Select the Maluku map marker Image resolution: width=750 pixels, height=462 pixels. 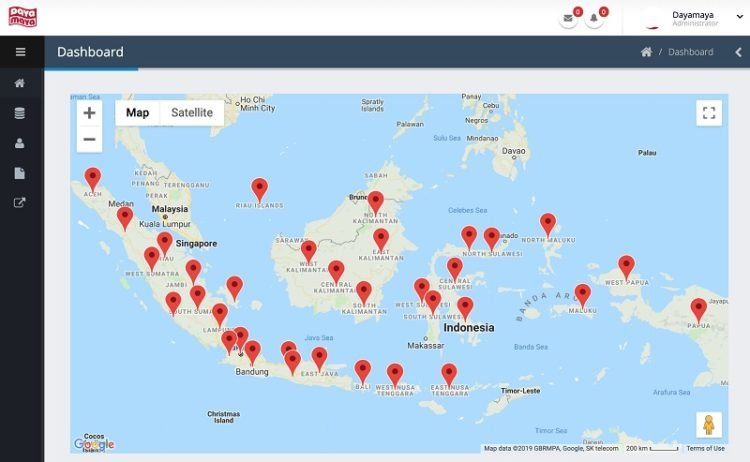pos(582,297)
